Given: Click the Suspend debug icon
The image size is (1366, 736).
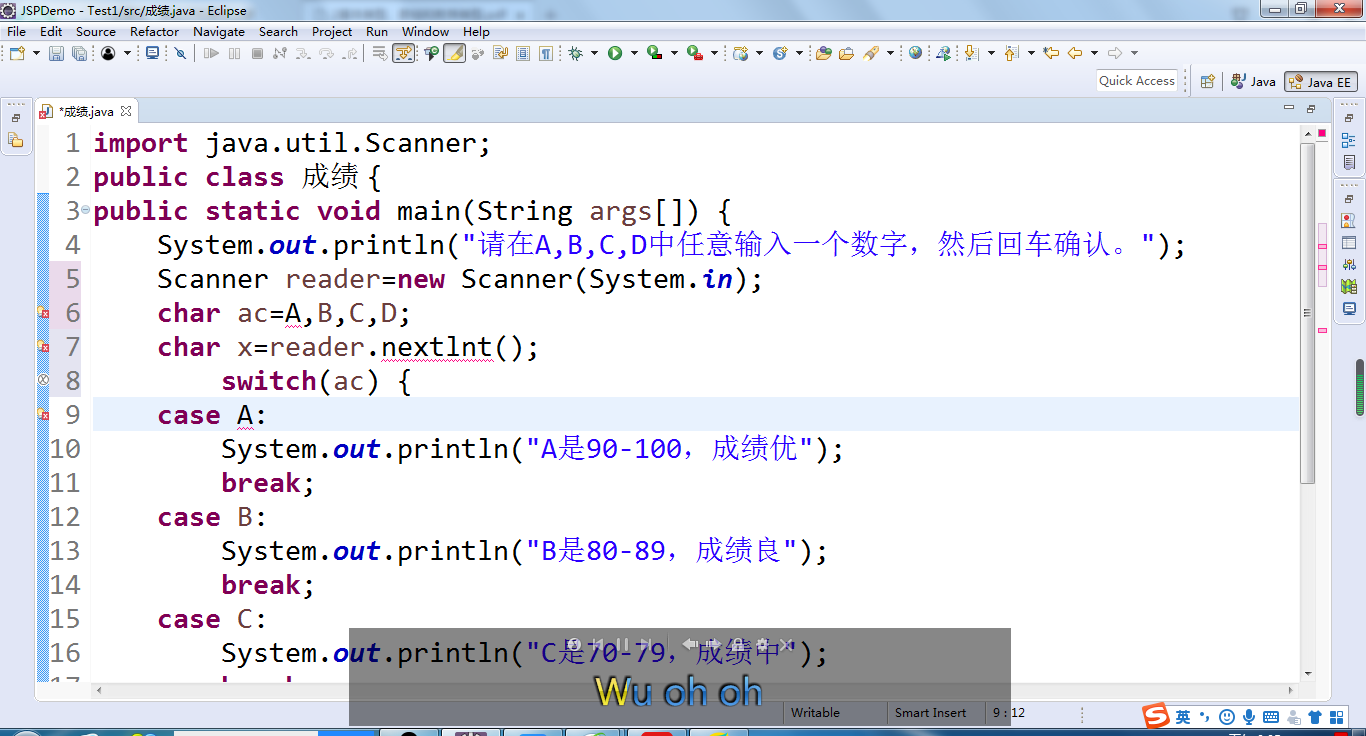Looking at the screenshot, I should (x=234, y=53).
